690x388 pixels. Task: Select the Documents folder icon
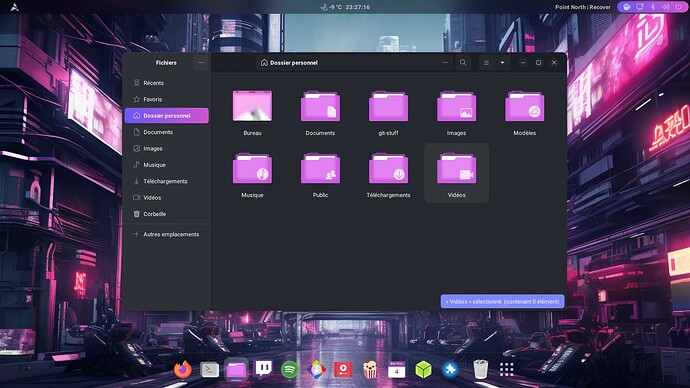point(320,106)
